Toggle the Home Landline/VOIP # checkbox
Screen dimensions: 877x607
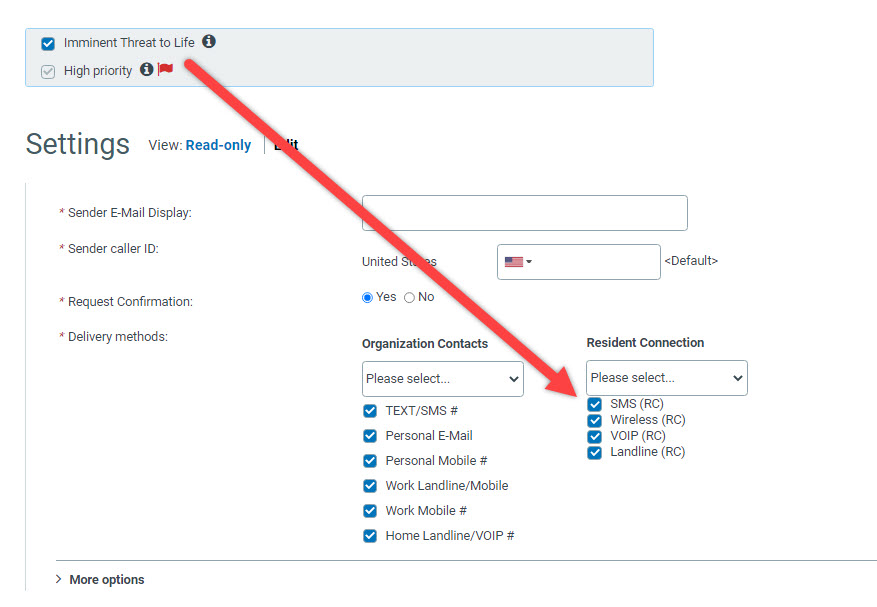pyautogui.click(x=370, y=535)
